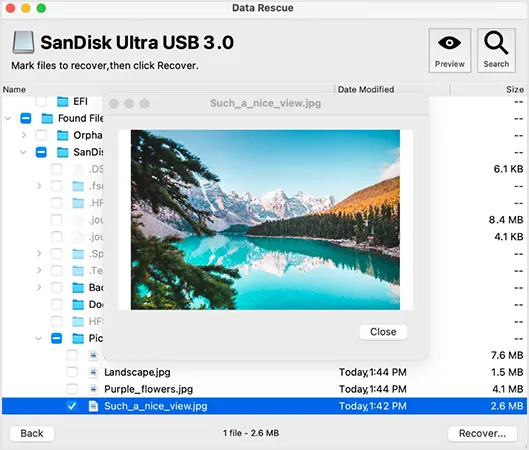
Task: Click the .fs folder icon
Action: [78, 186]
